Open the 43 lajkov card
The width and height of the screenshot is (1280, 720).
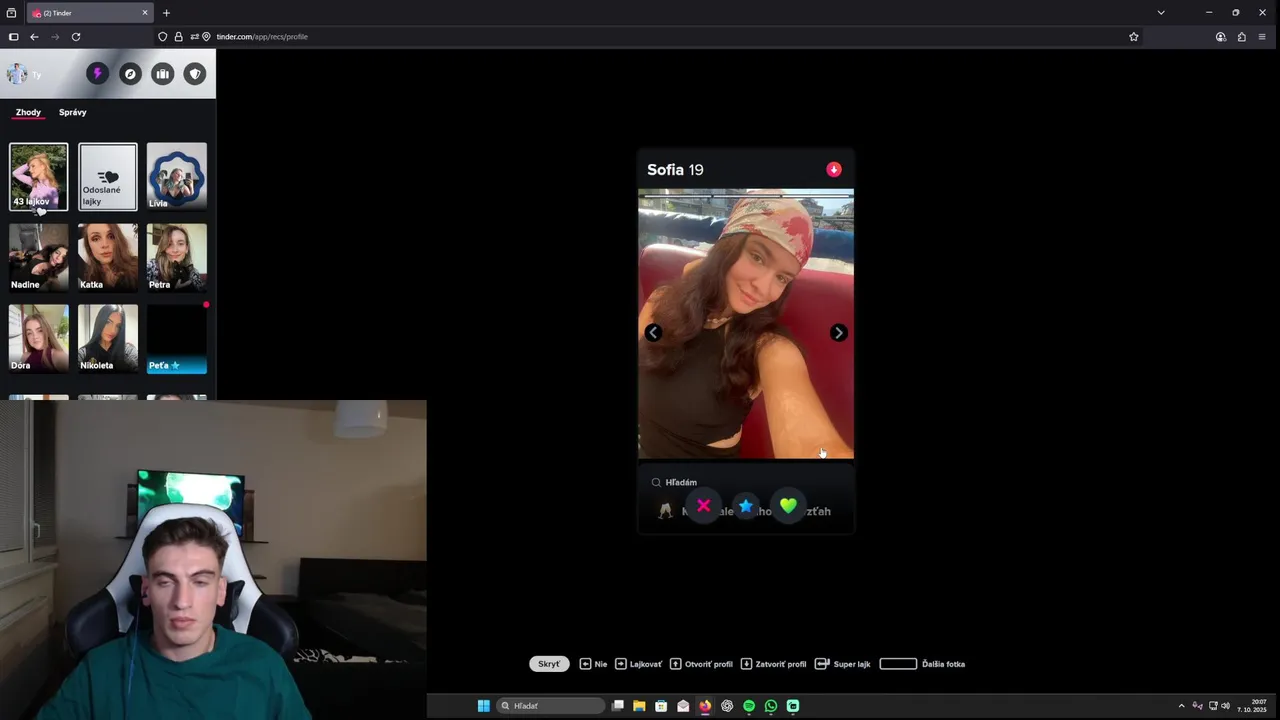[x=39, y=177]
